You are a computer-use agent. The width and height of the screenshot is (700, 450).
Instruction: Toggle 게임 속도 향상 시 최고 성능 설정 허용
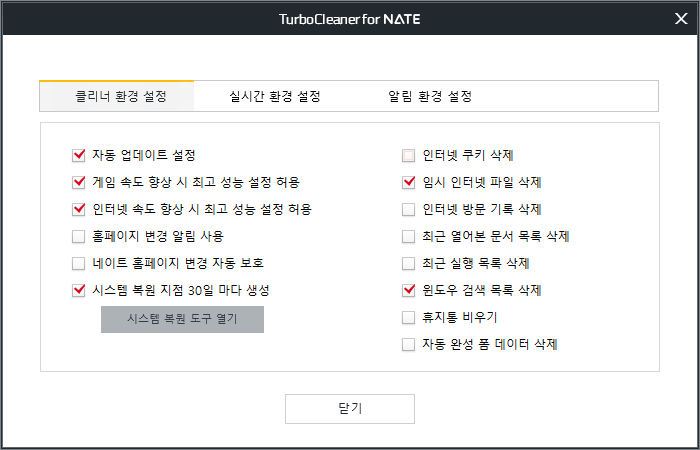pyautogui.click(x=79, y=182)
